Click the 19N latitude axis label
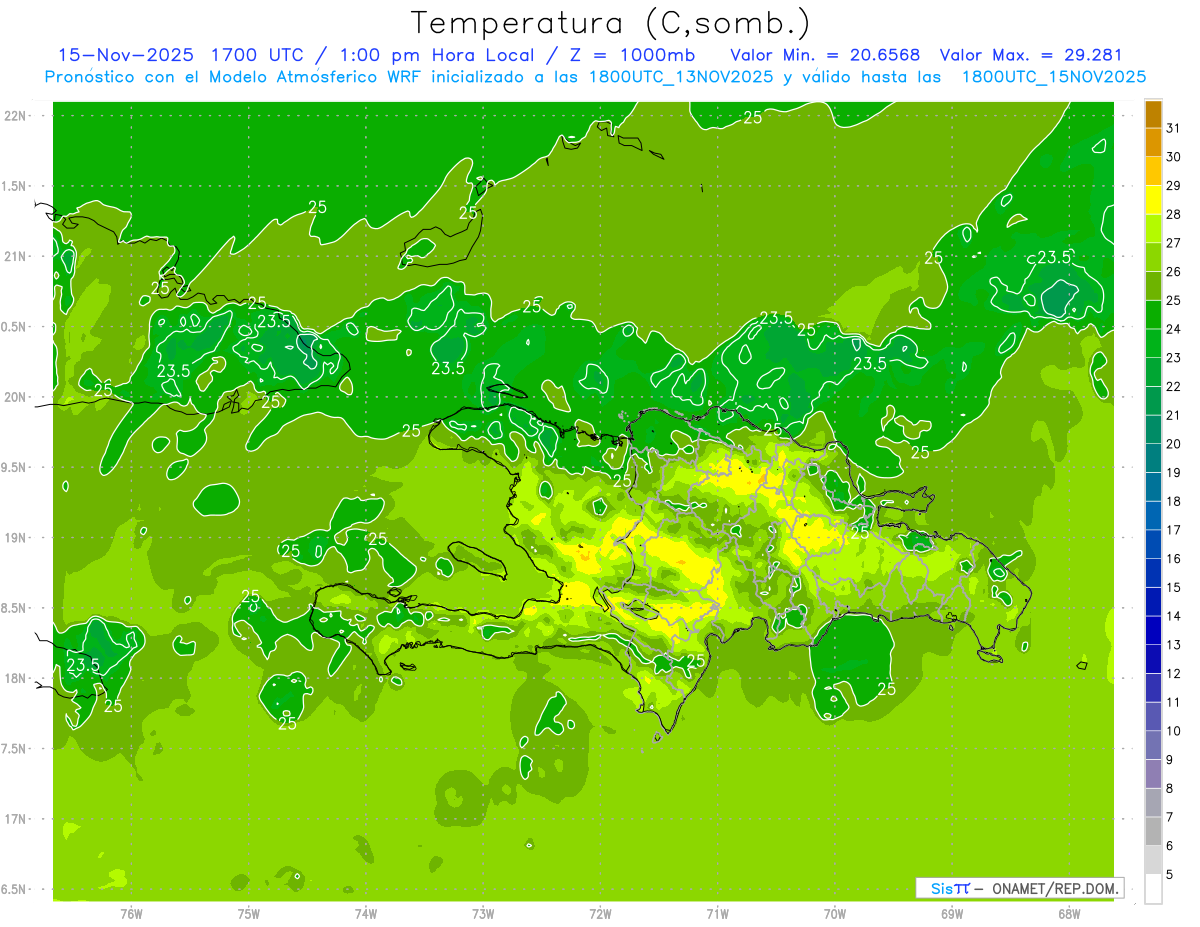Image resolution: width=1200 pixels, height=927 pixels. pos(14,537)
